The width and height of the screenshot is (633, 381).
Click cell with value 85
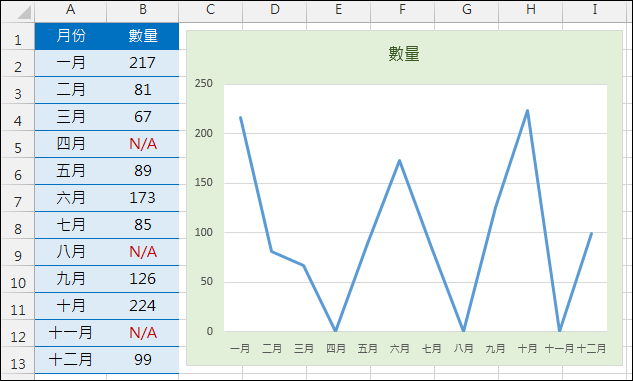coord(143,225)
